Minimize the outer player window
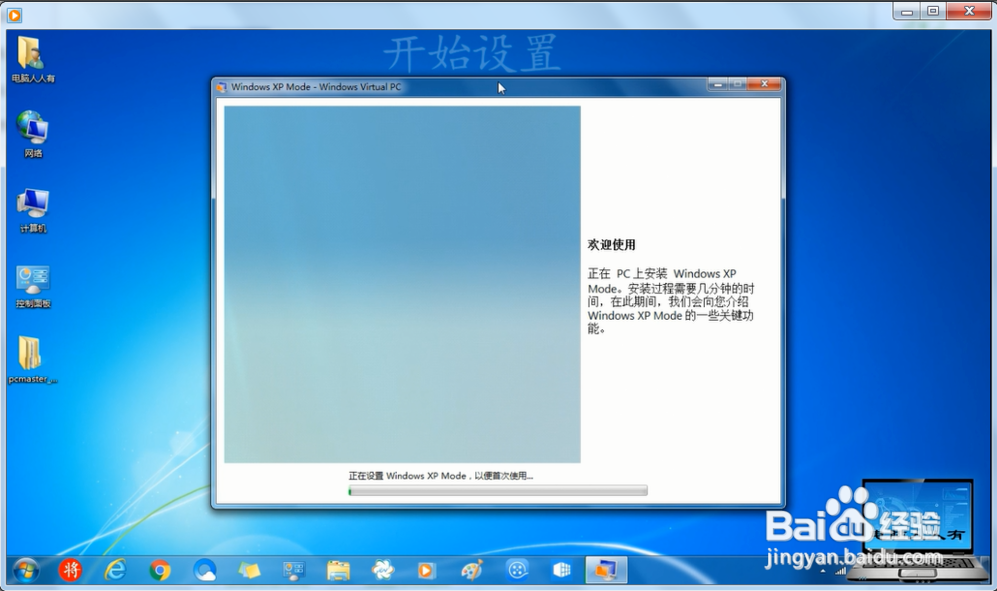Image resolution: width=997 pixels, height=591 pixels. (x=907, y=11)
